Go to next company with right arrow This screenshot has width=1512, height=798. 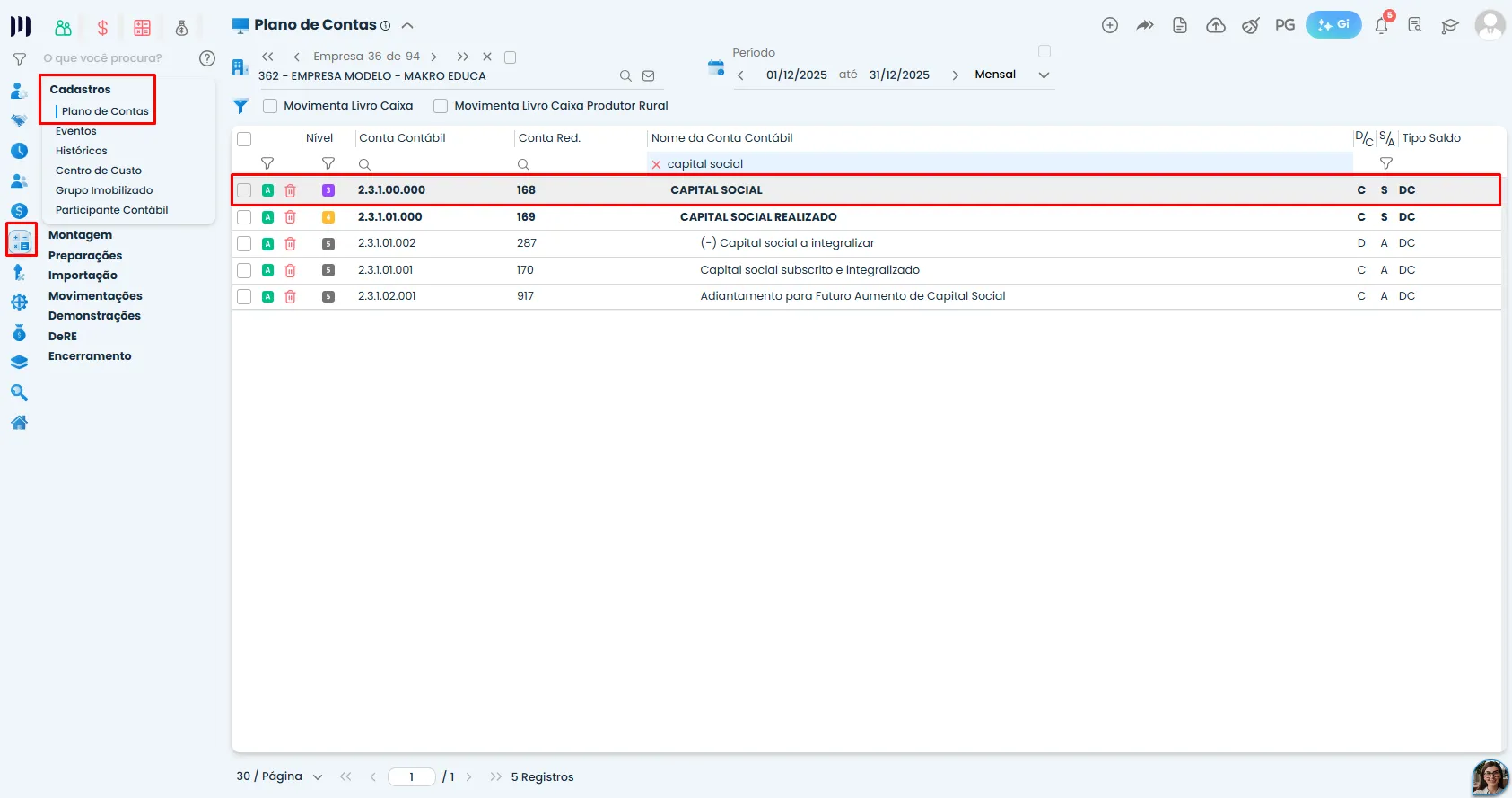434,57
